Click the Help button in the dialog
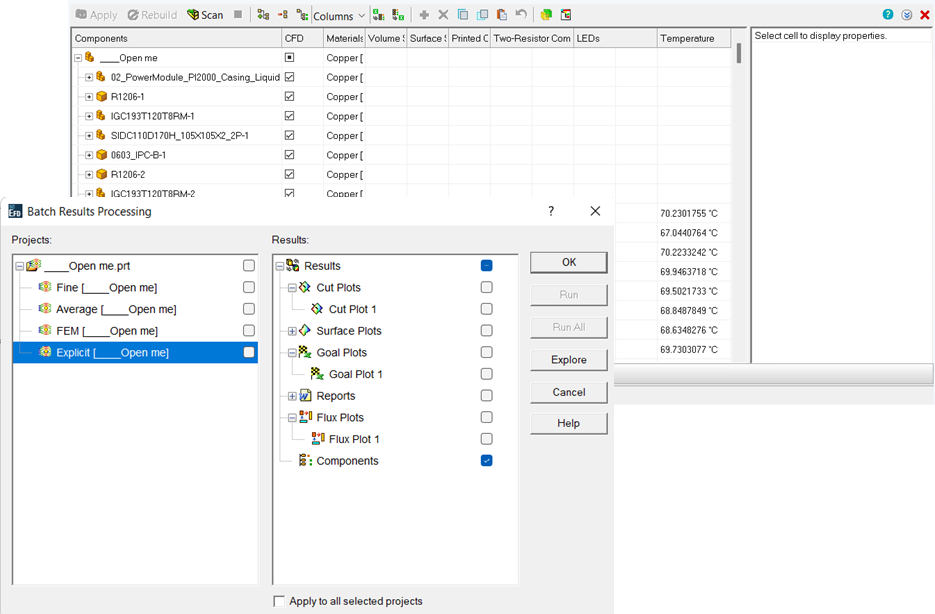The image size is (935, 614). [569, 423]
